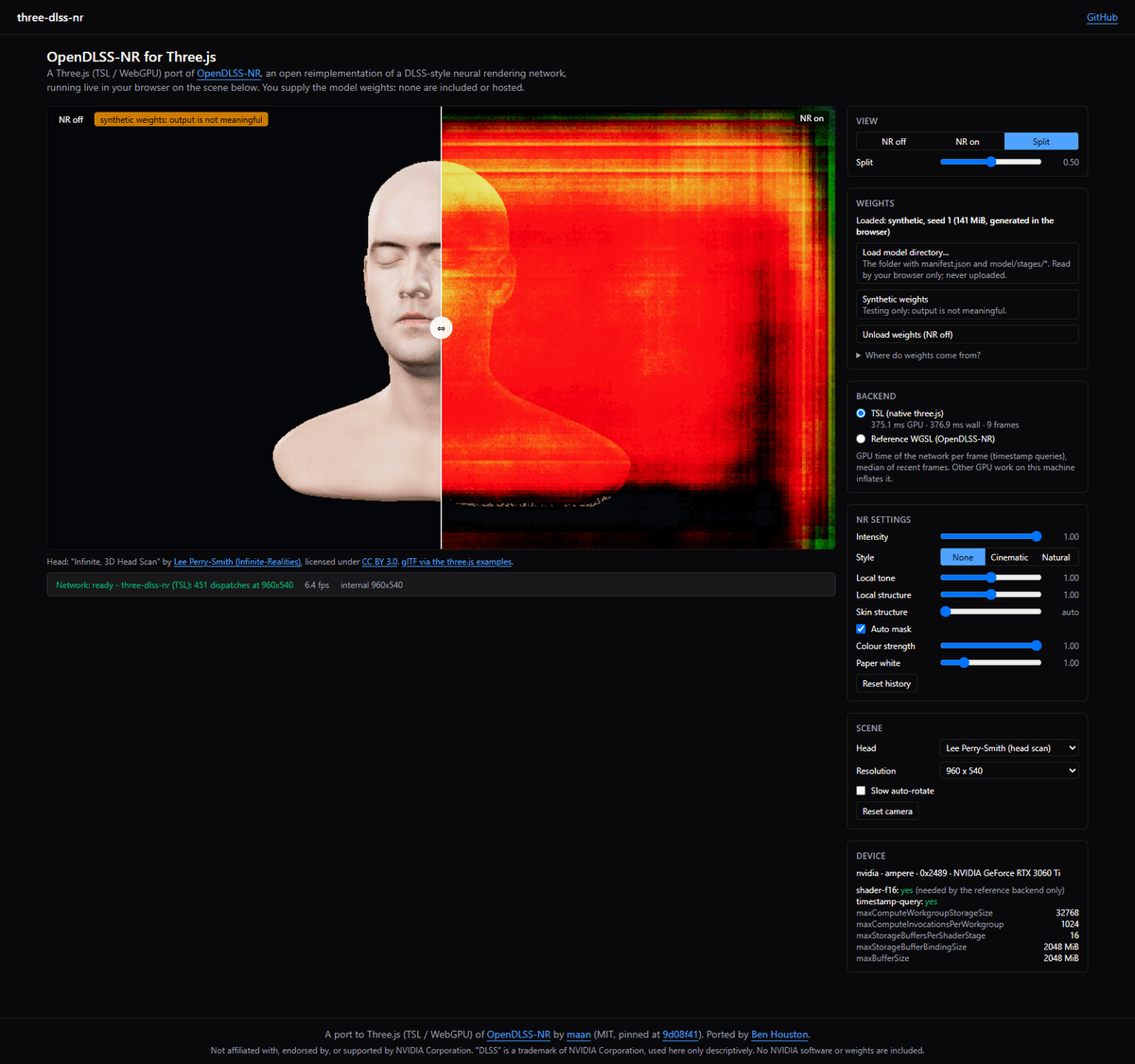Set Style to Natural
The width and height of the screenshot is (1135, 1064).
[1056, 557]
